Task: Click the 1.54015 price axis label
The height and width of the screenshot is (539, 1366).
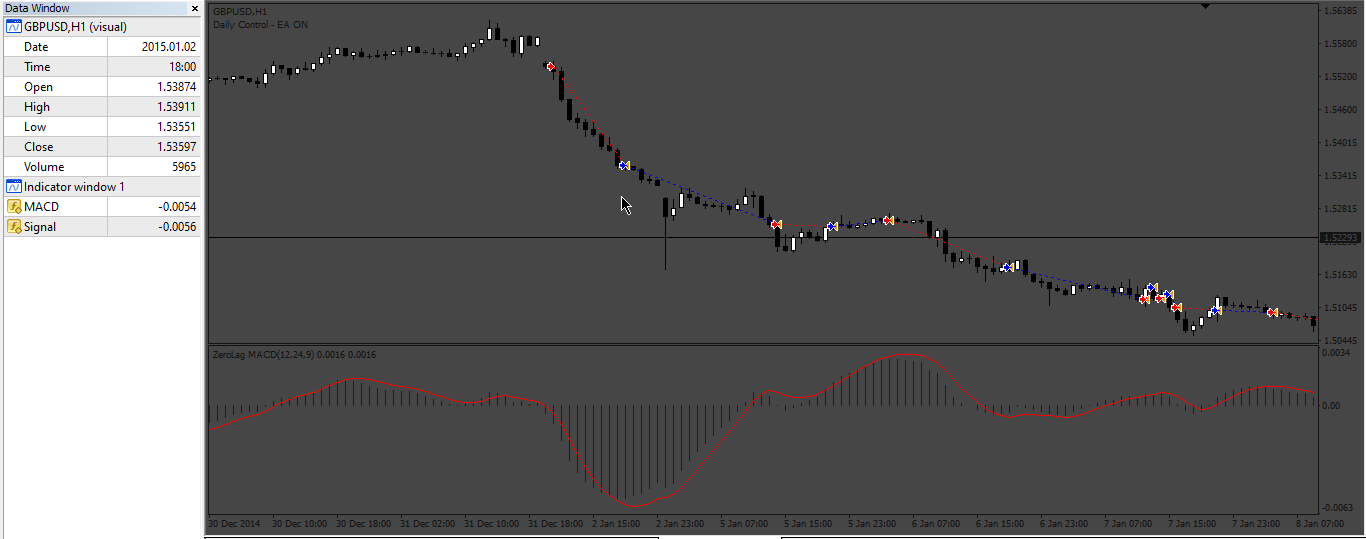Action: point(1339,143)
